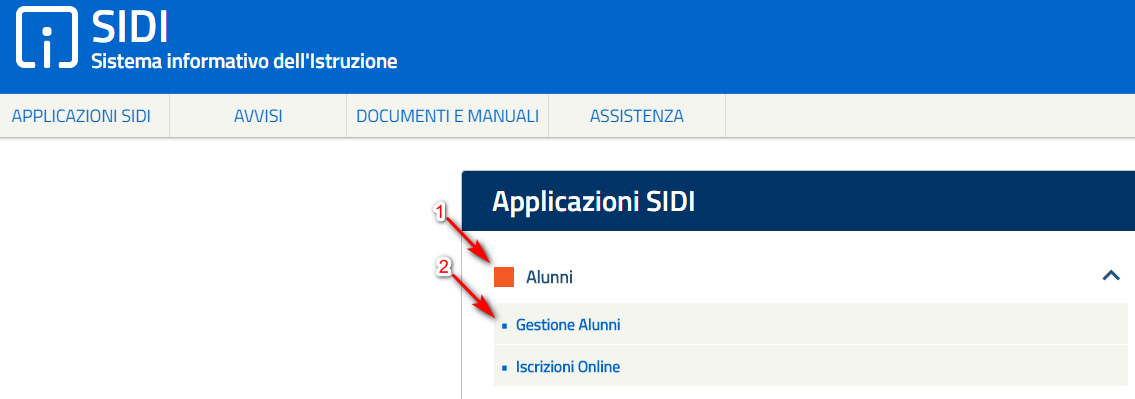Open the APPLICAZIONI SIDI menu
This screenshot has width=1135, height=399.
[81, 116]
